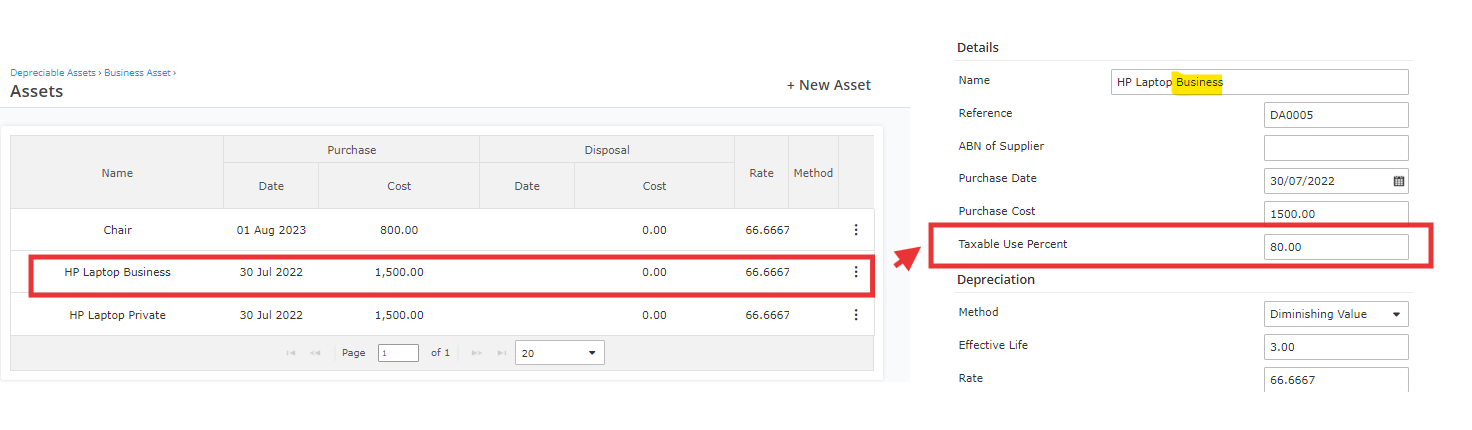This screenshot has height=430, width=1472.
Task: Click the Taxable Use Percent label
Action: coord(1012,244)
